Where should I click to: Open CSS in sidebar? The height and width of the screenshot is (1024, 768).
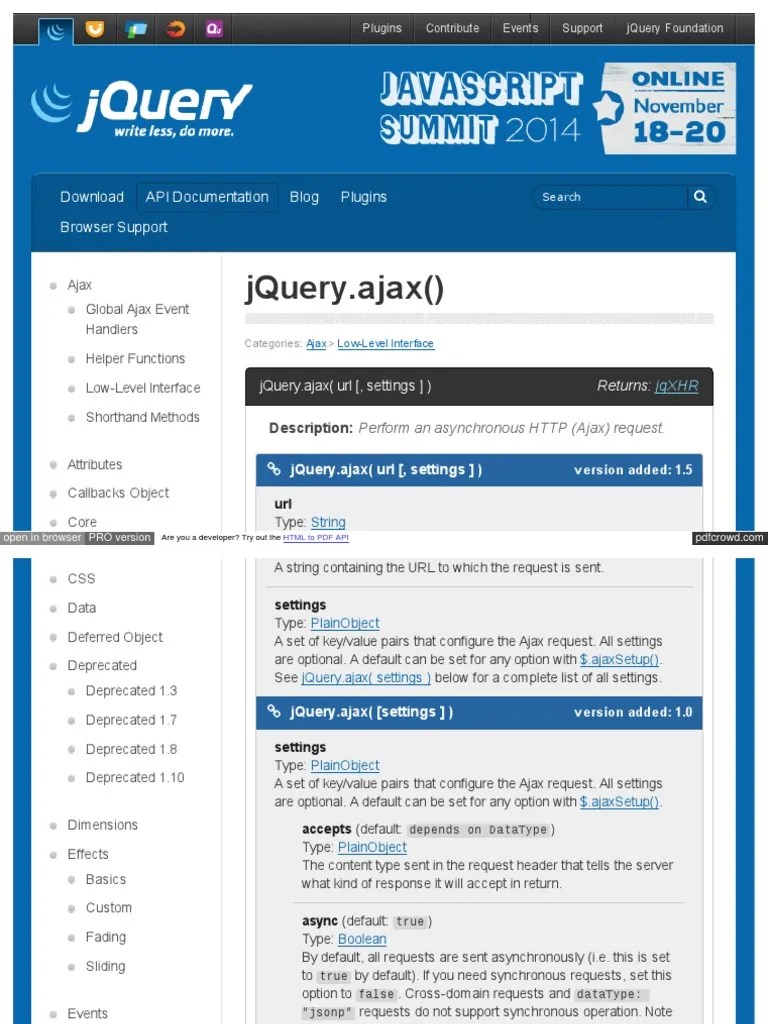tap(82, 579)
